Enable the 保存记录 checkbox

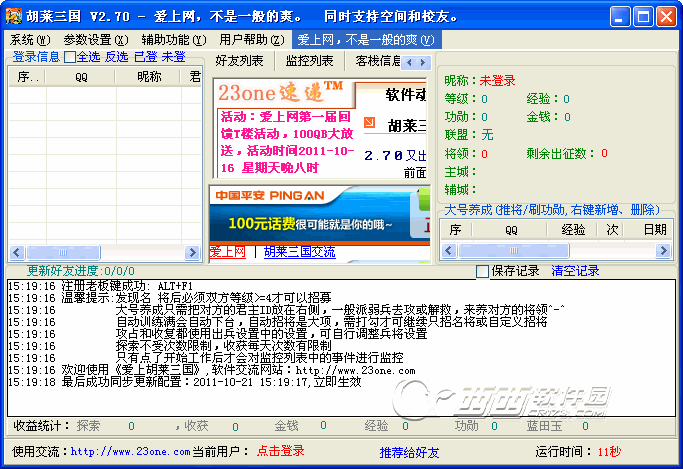click(x=482, y=271)
